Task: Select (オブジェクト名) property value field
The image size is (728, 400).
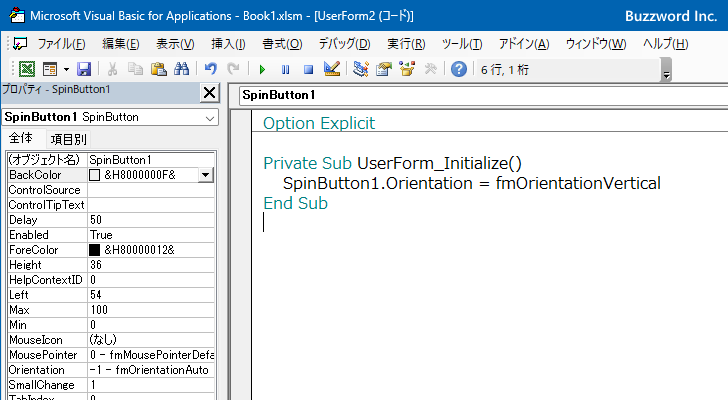Action: coord(151,160)
